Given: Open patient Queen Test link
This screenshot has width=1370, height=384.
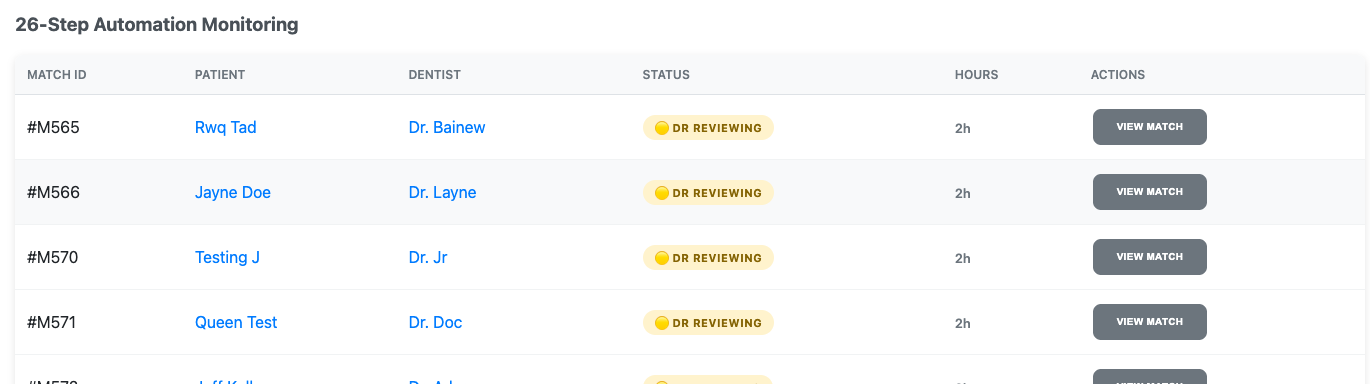Looking at the screenshot, I should 236,322.
